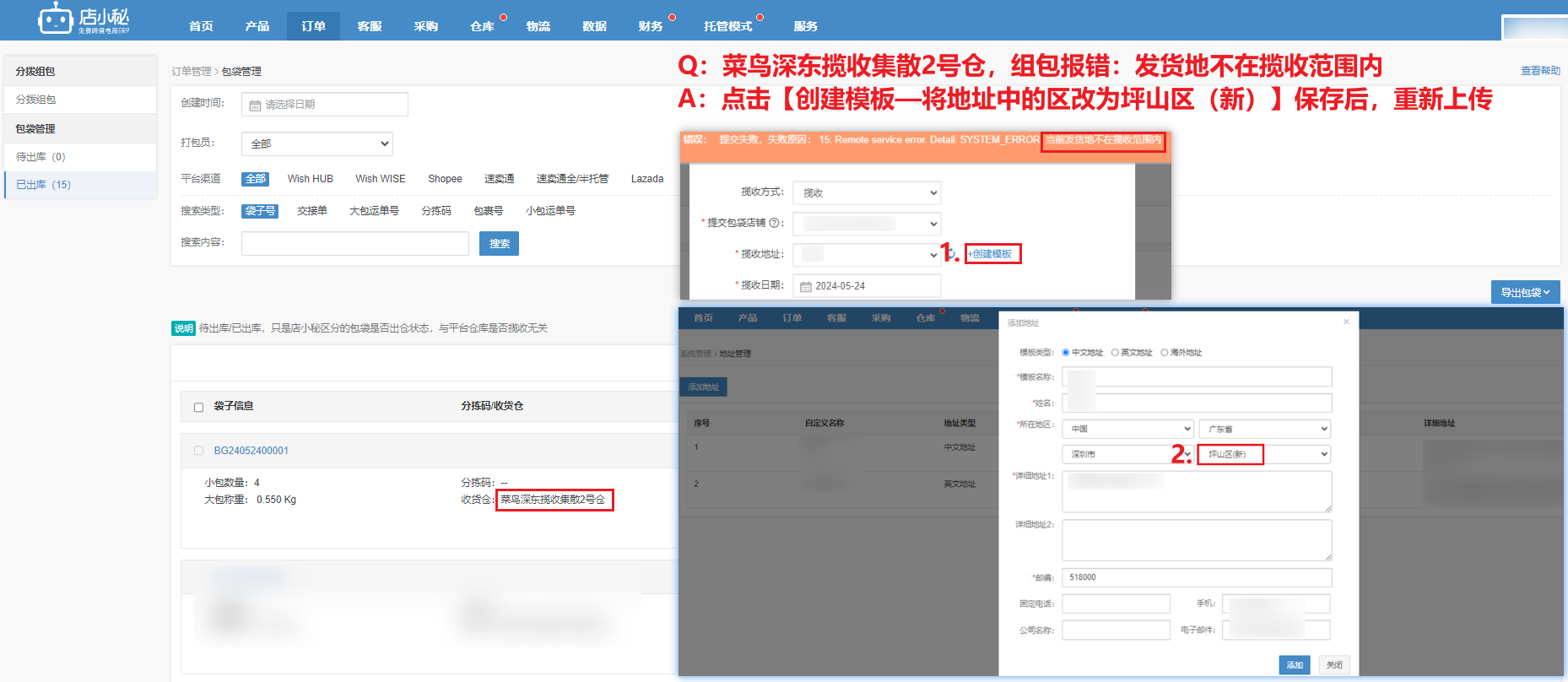Open the 查看帮助 help link
1568x682 pixels.
point(1540,71)
